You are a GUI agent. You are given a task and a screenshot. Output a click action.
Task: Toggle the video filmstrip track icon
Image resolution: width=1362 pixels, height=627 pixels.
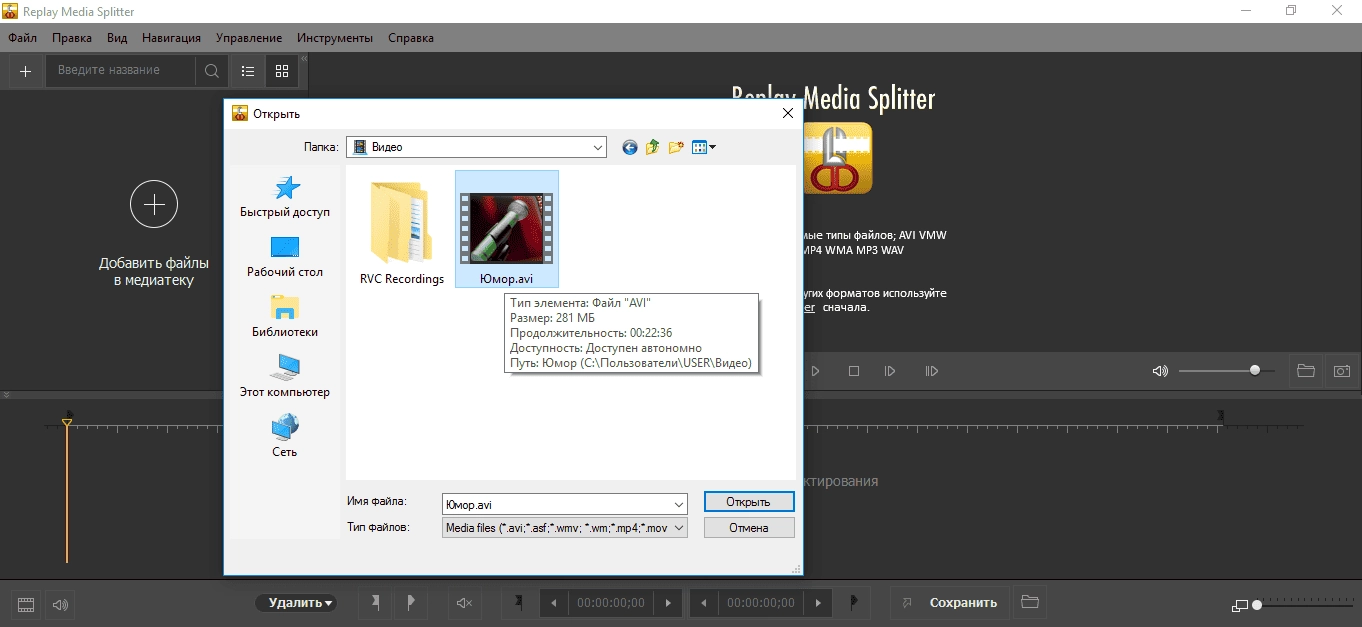point(26,604)
